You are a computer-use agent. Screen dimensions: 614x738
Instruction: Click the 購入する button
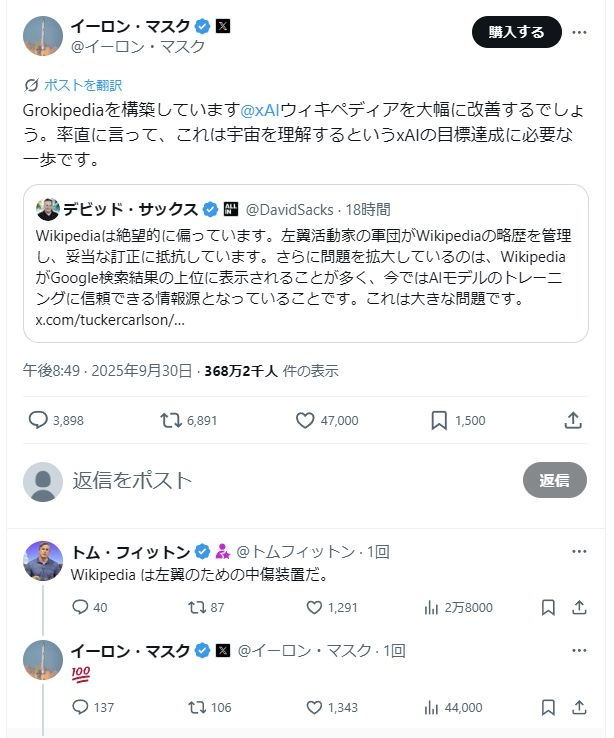coord(517,32)
